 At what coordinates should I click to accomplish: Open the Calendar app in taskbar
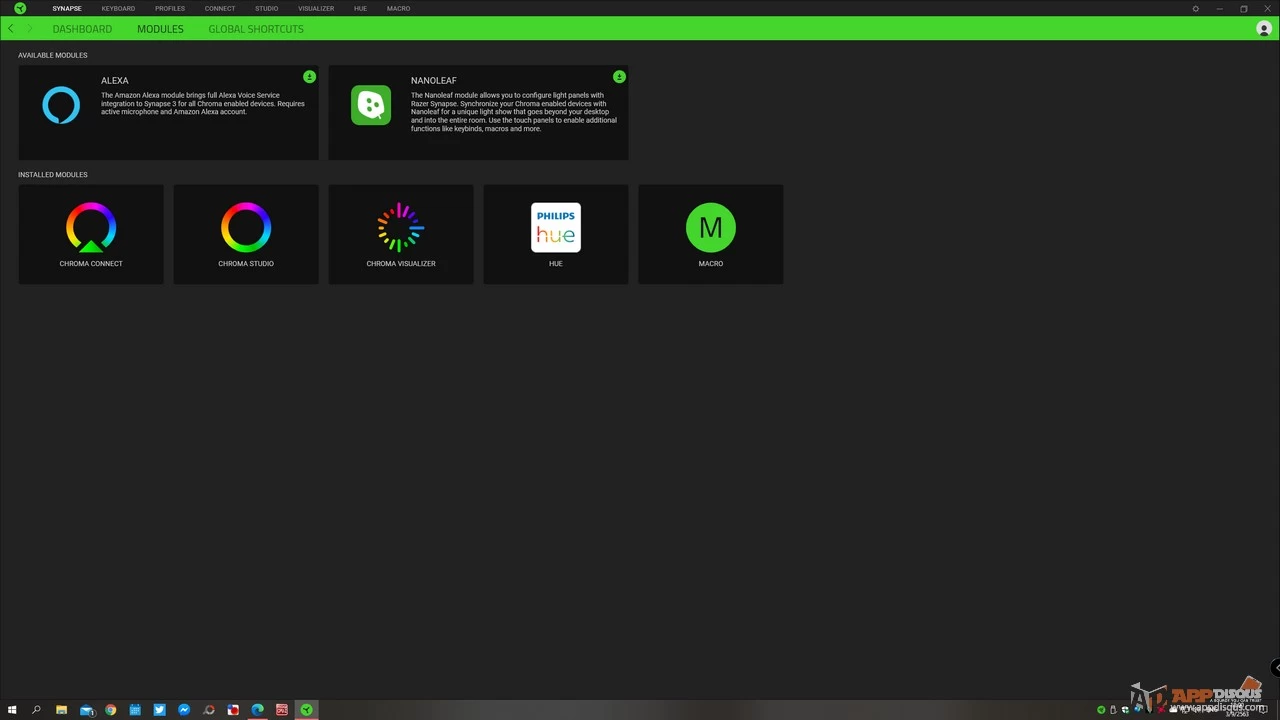135,710
